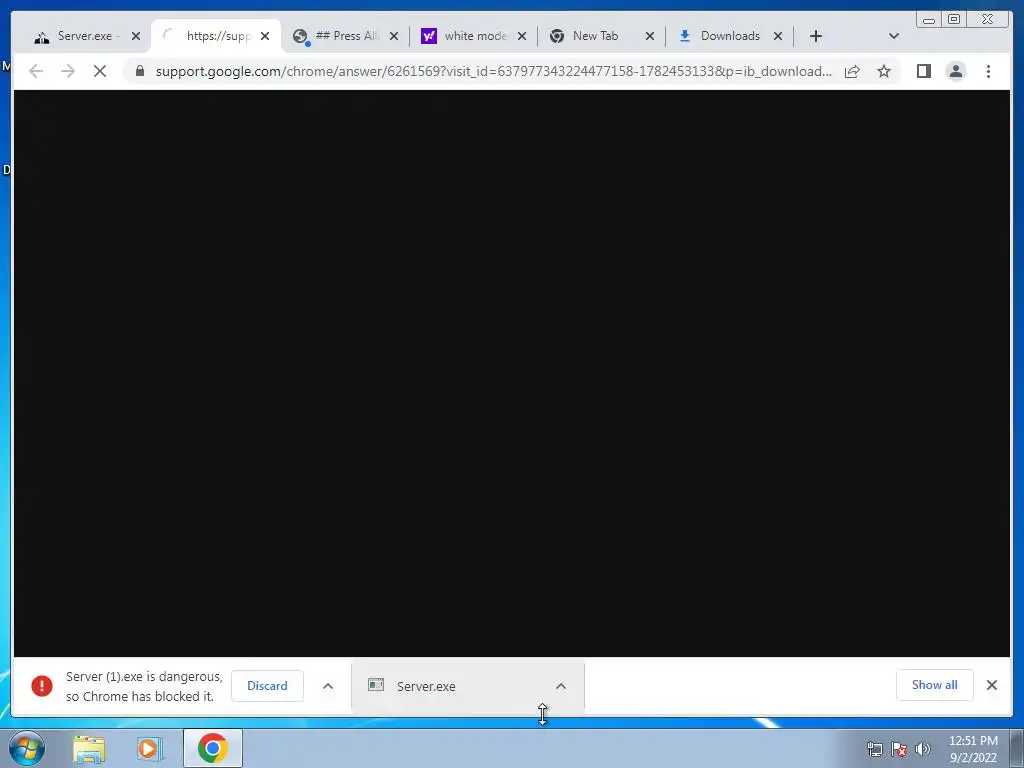This screenshot has height=768, width=1024.
Task: Show all downloads
Action: click(x=935, y=685)
